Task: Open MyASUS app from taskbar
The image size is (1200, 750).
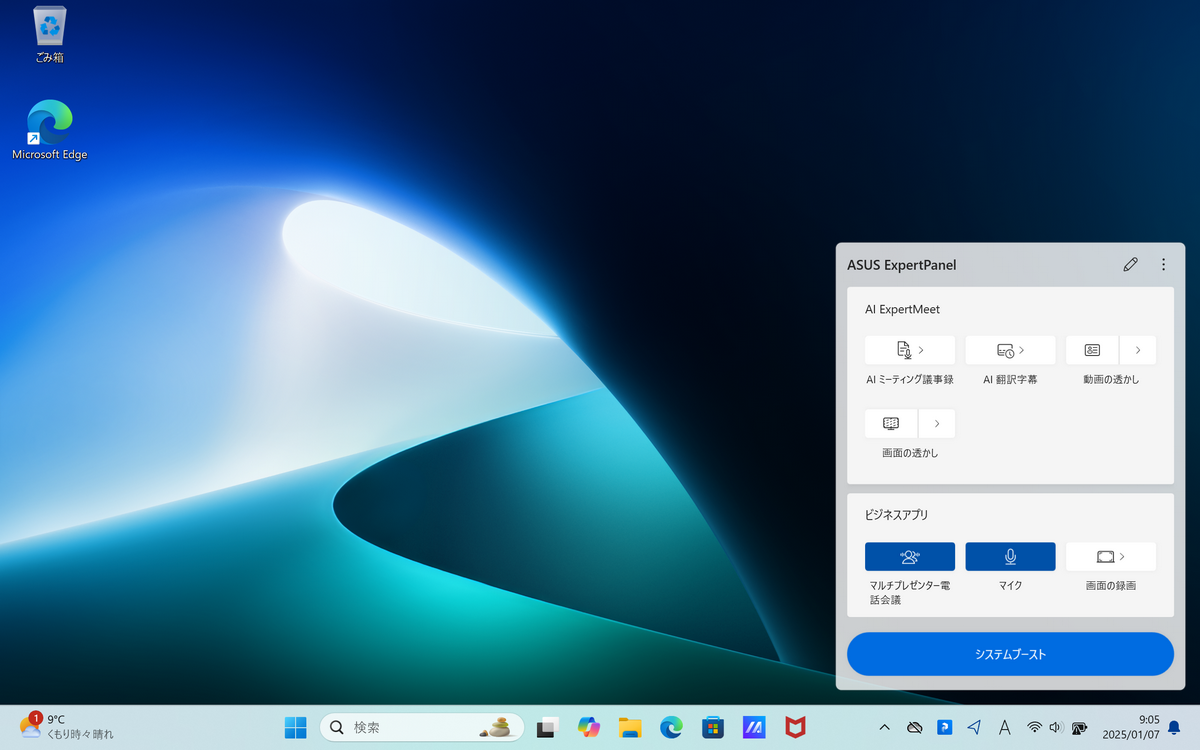Action: (754, 728)
